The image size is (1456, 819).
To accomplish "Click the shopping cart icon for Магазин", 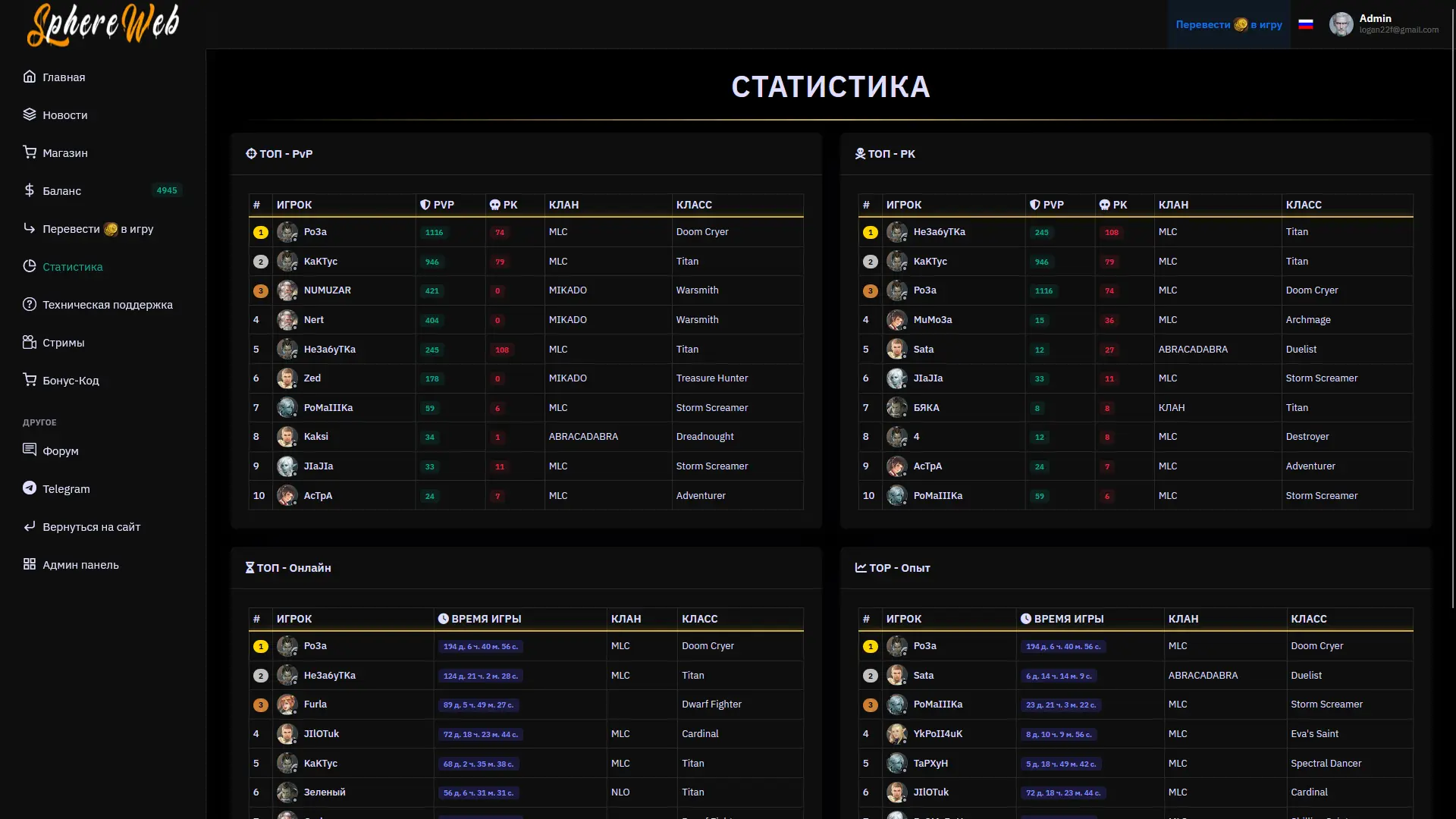I will pyautogui.click(x=30, y=152).
